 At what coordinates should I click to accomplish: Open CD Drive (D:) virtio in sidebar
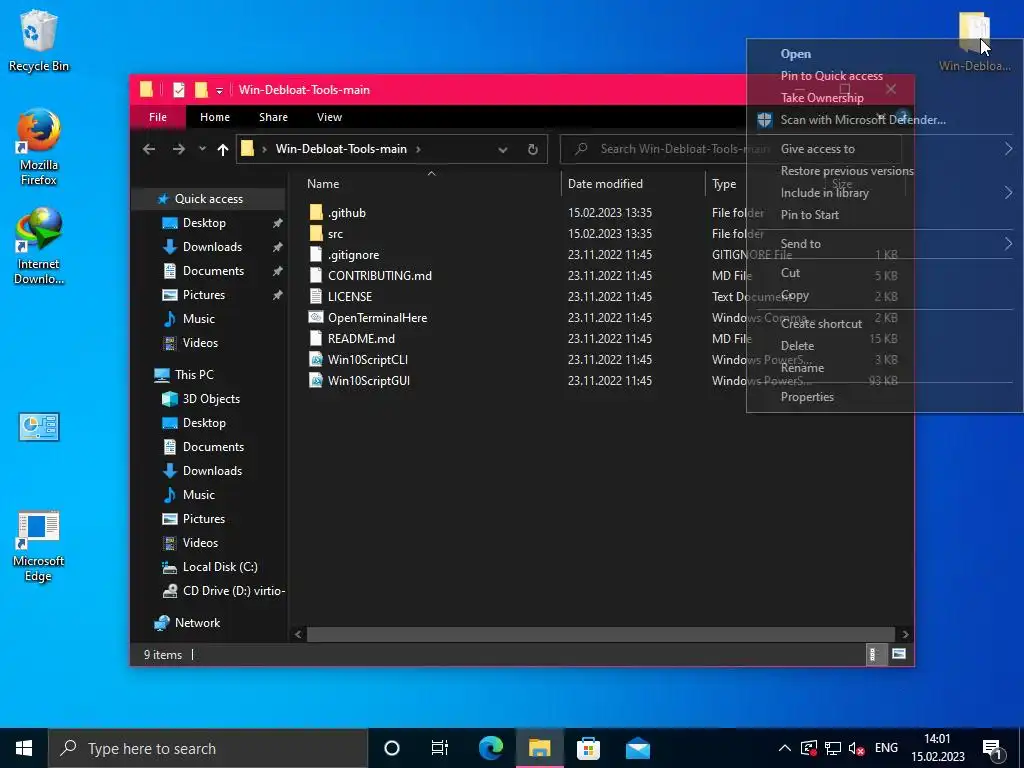233,591
